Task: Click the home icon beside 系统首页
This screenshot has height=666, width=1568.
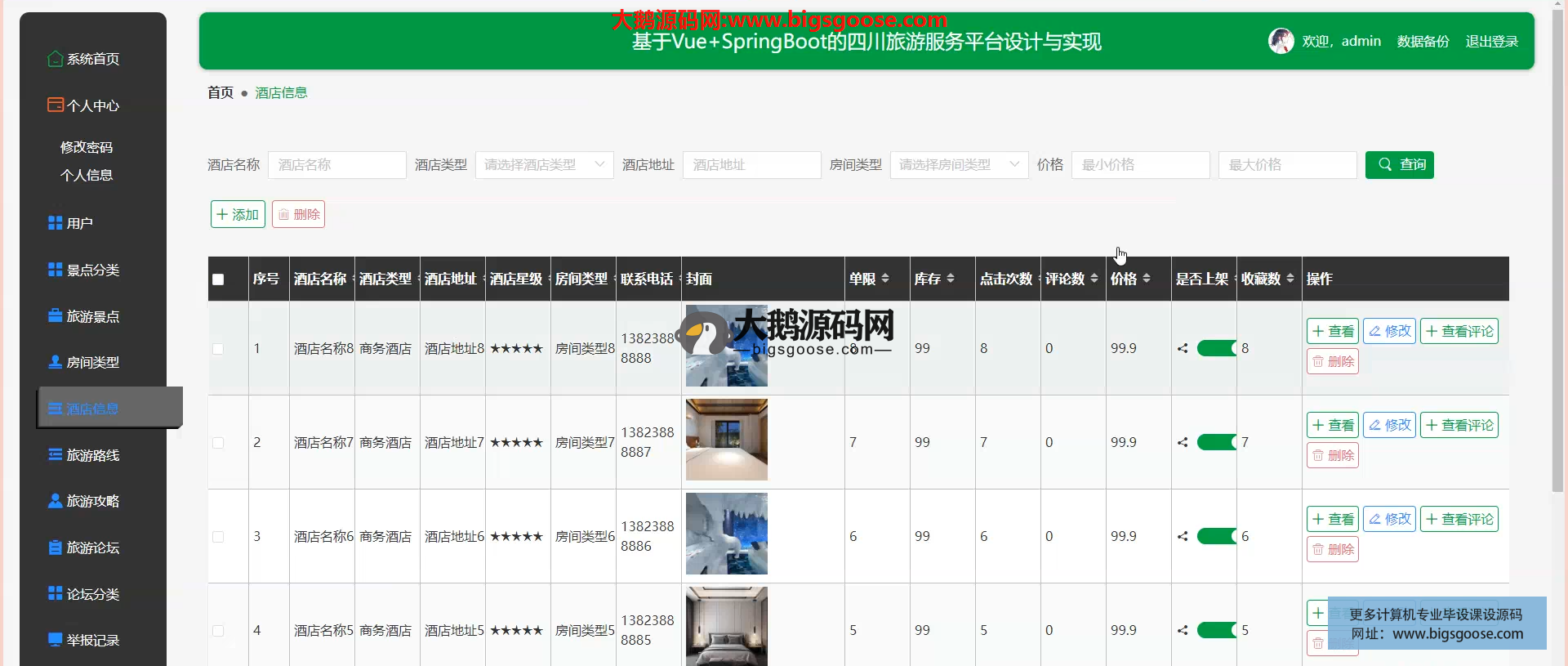Action: (55, 59)
